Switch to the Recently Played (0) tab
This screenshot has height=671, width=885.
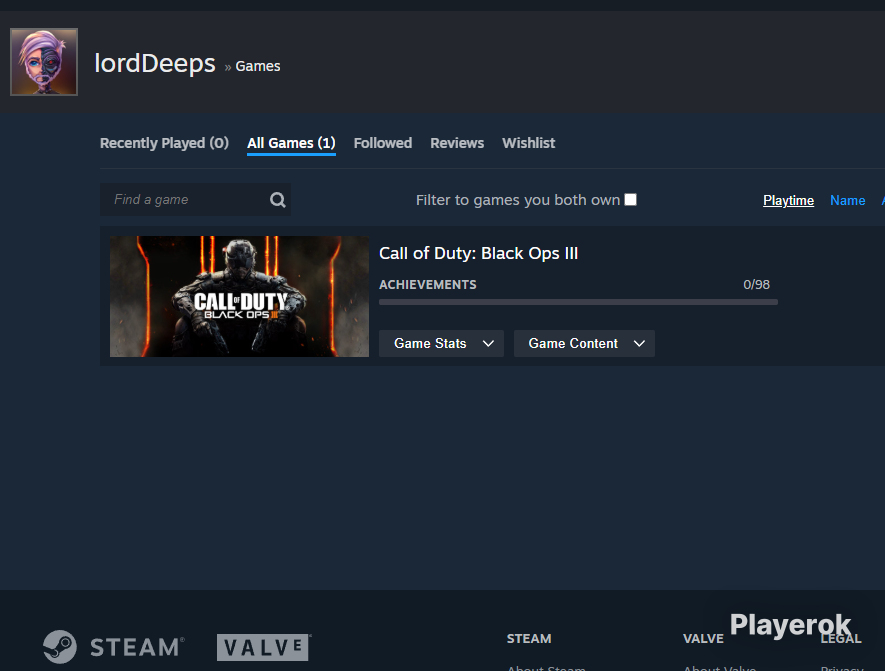(164, 143)
